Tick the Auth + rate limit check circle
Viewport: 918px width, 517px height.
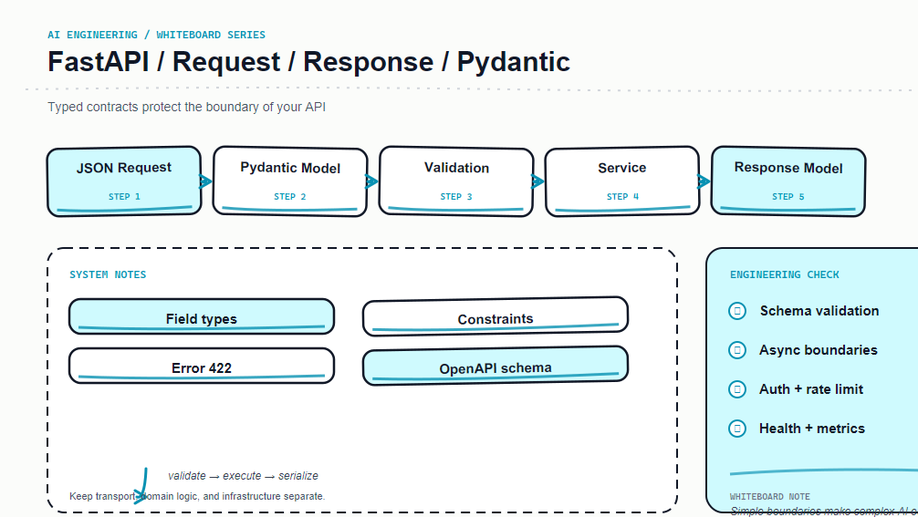point(737,389)
